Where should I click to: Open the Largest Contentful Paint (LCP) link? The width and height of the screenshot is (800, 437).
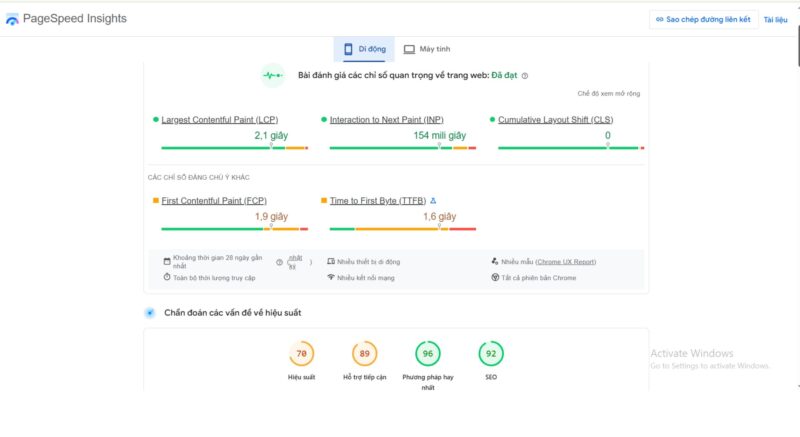219,119
